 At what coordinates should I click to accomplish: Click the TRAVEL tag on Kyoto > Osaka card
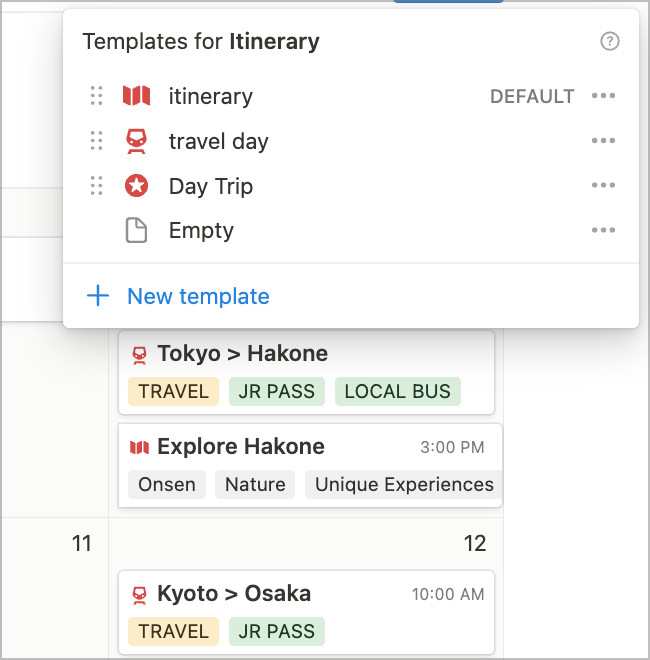coord(173,631)
